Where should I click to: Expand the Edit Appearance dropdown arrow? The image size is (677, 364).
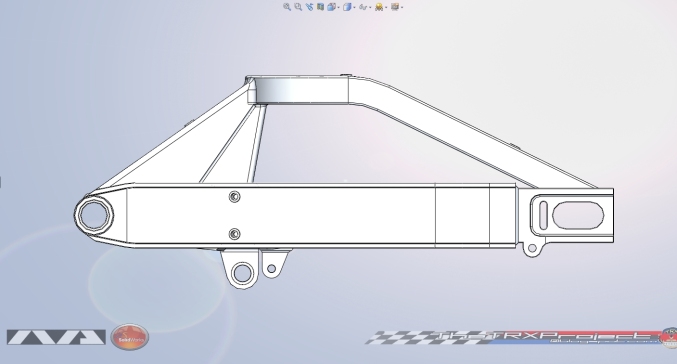click(x=386, y=7)
